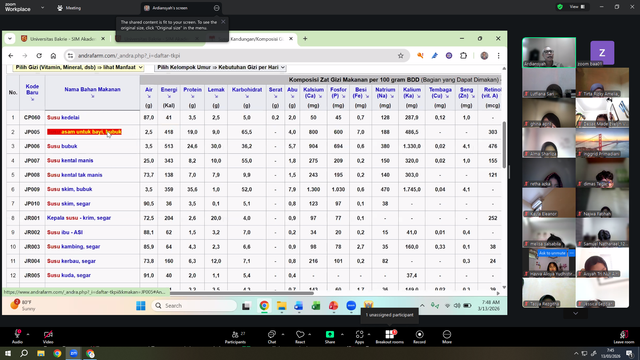Open the Chrome profile avatar
Screen dimensions: 640x360
[484, 56]
